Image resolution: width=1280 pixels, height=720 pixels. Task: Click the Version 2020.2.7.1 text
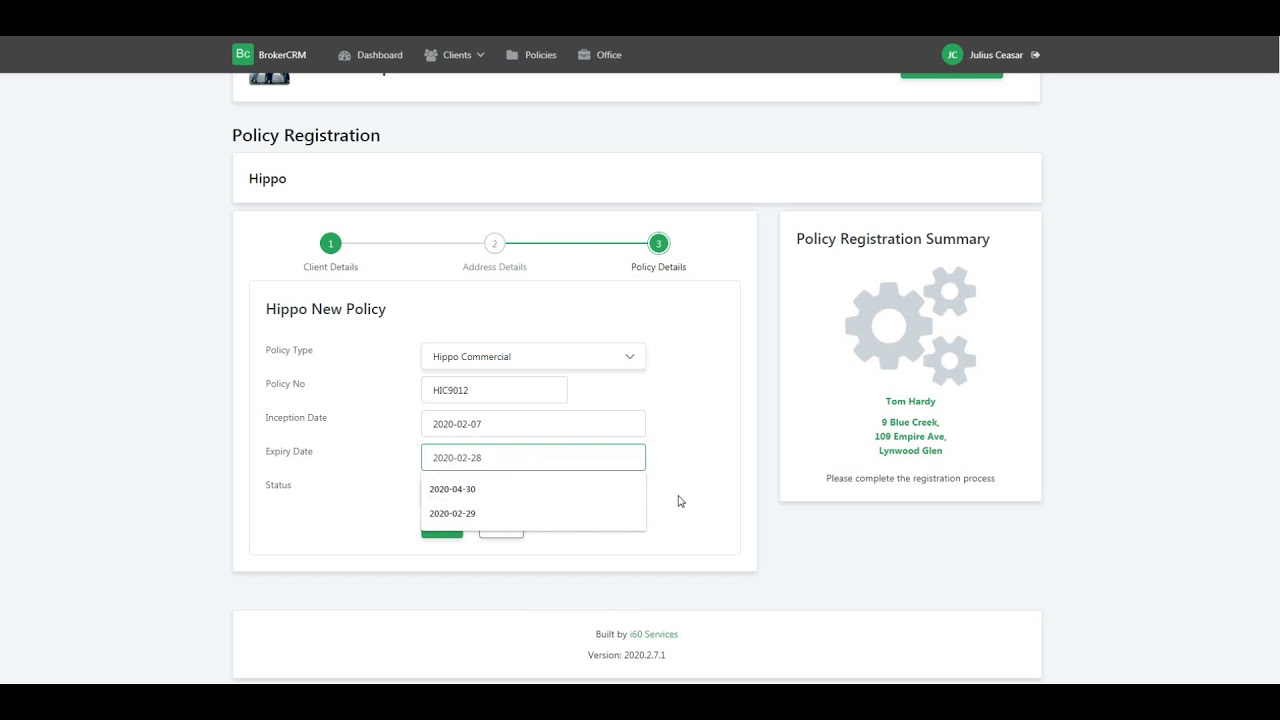(x=627, y=655)
